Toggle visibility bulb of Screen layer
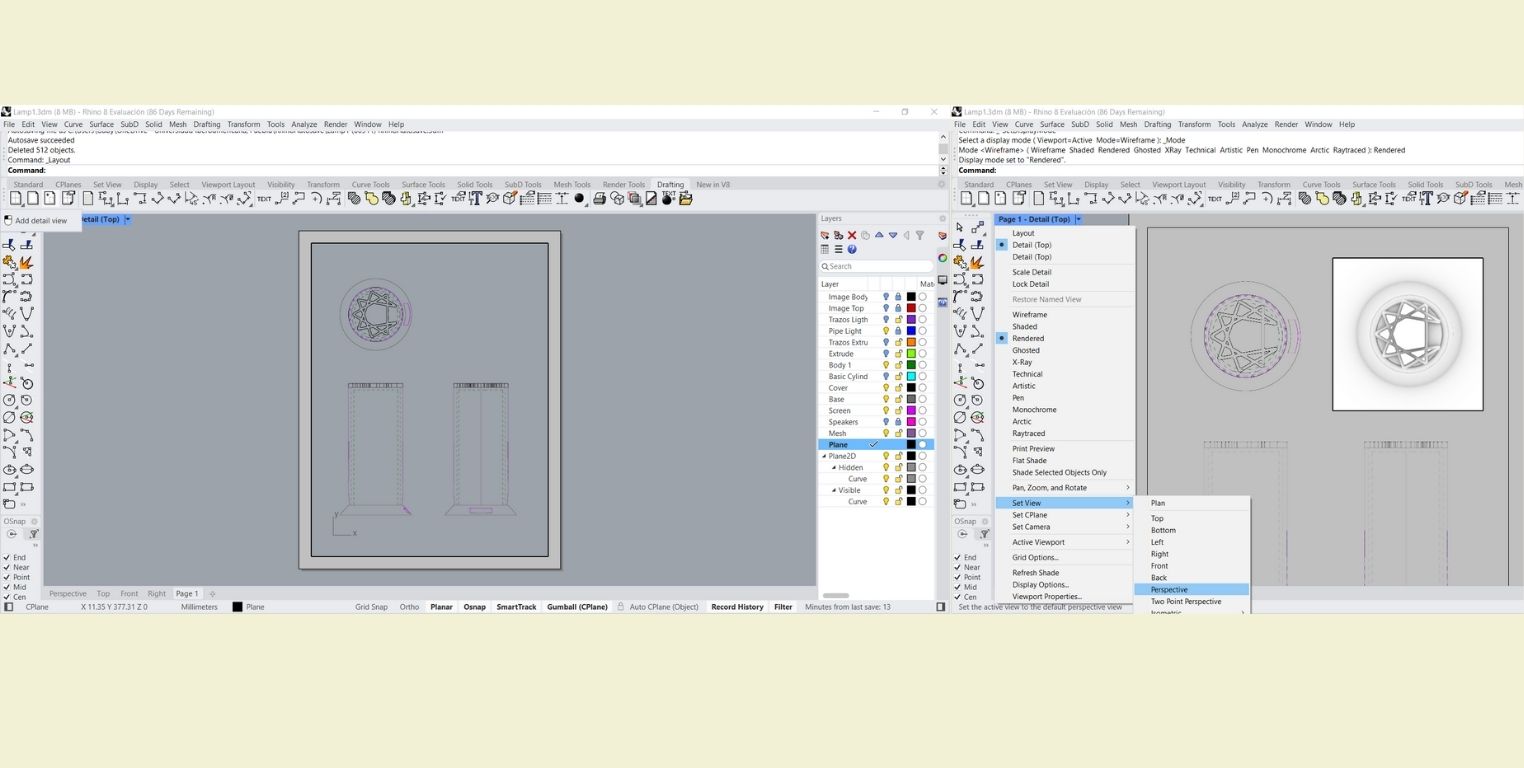The height and width of the screenshot is (768, 1524). pyautogui.click(x=886, y=411)
